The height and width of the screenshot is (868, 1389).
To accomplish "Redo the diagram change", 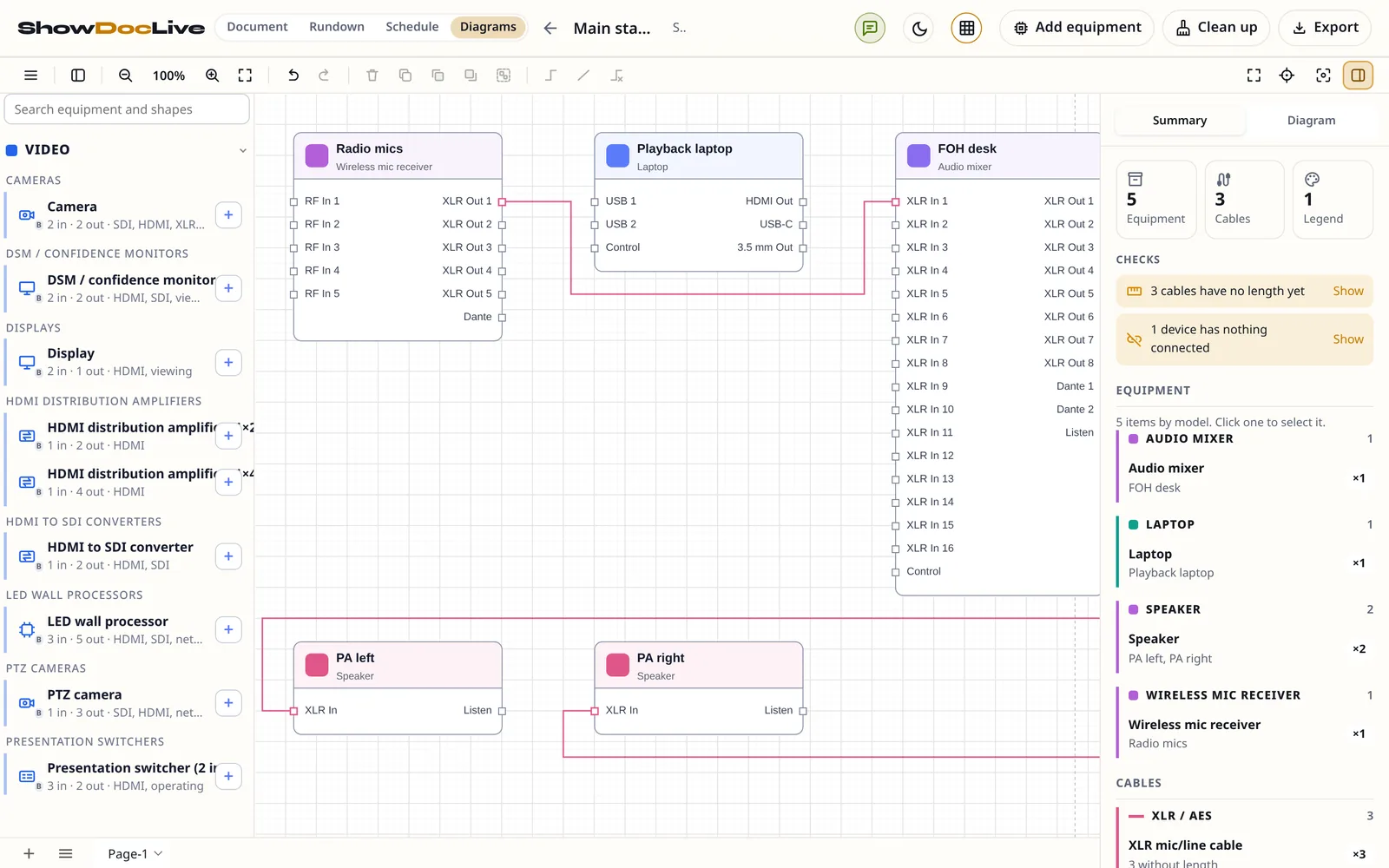I will pyautogui.click(x=325, y=76).
